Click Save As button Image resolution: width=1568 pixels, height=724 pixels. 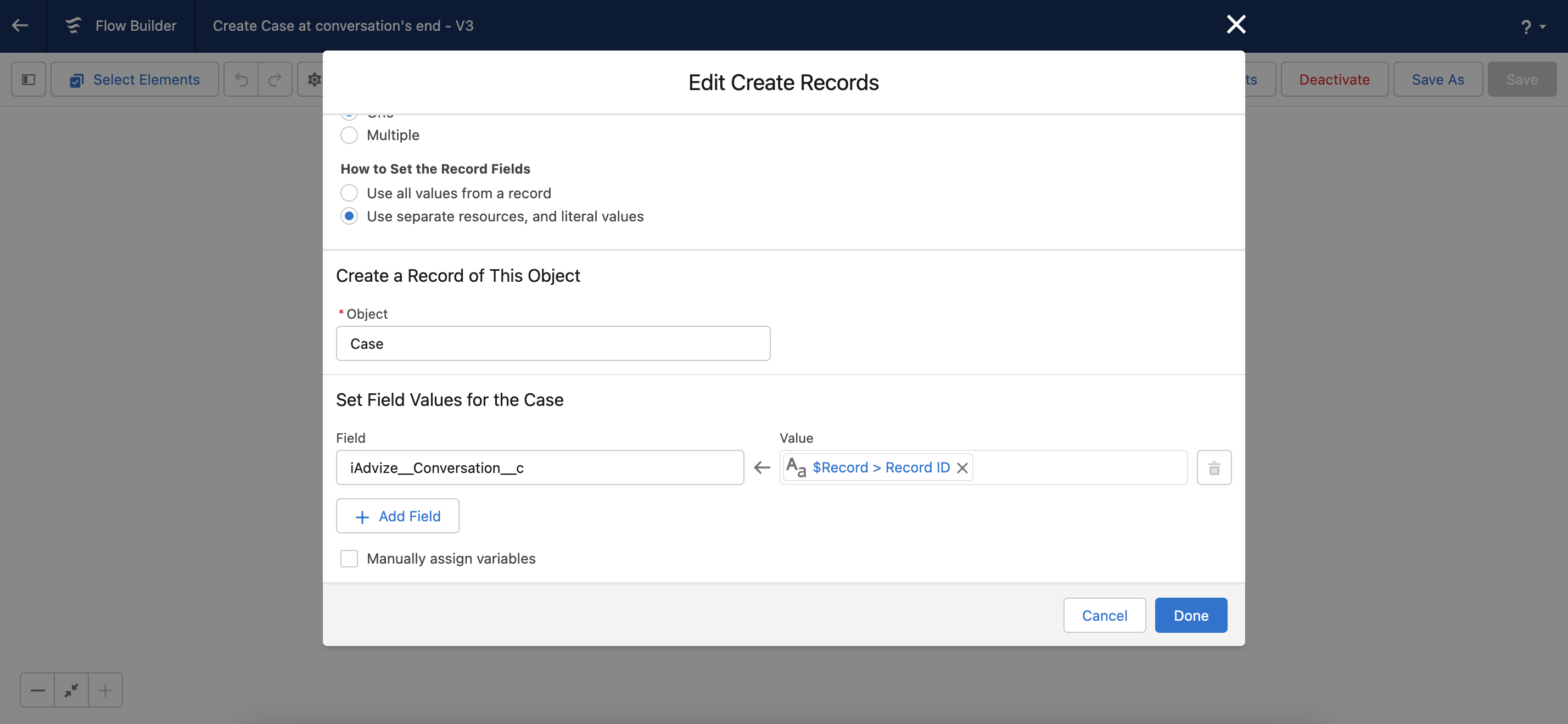point(1438,80)
